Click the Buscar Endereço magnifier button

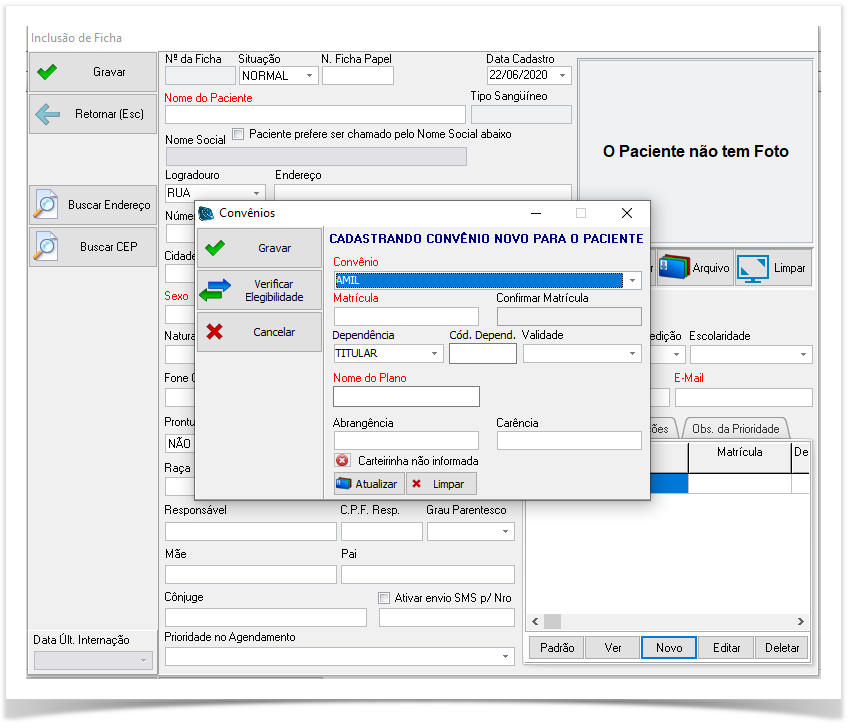(93, 204)
